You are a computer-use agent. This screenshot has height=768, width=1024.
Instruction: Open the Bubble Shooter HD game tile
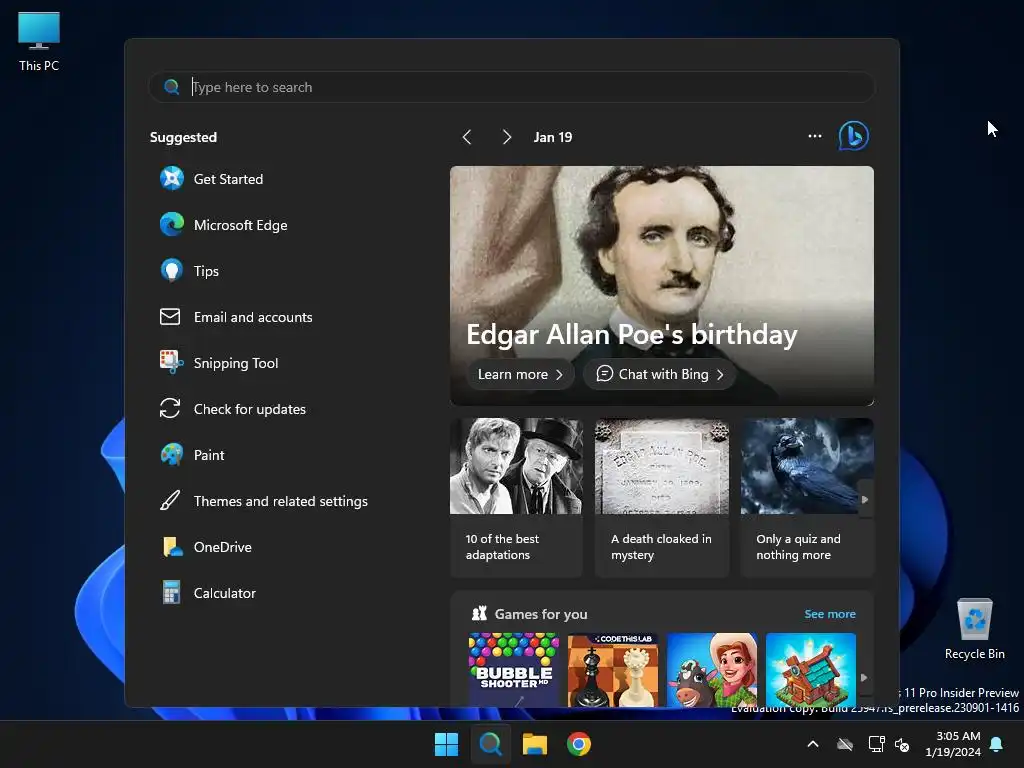point(514,669)
